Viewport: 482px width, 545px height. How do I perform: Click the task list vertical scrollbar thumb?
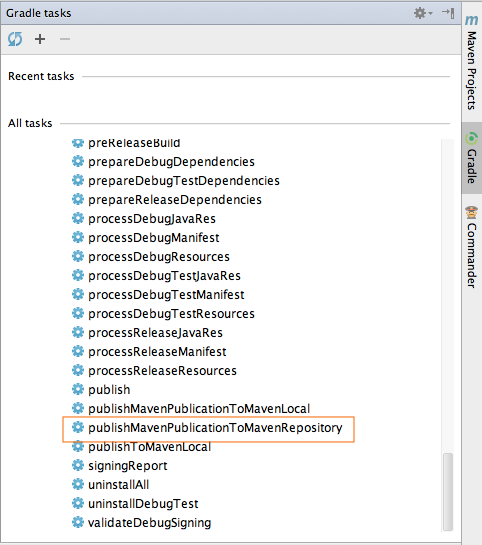click(x=448, y=491)
